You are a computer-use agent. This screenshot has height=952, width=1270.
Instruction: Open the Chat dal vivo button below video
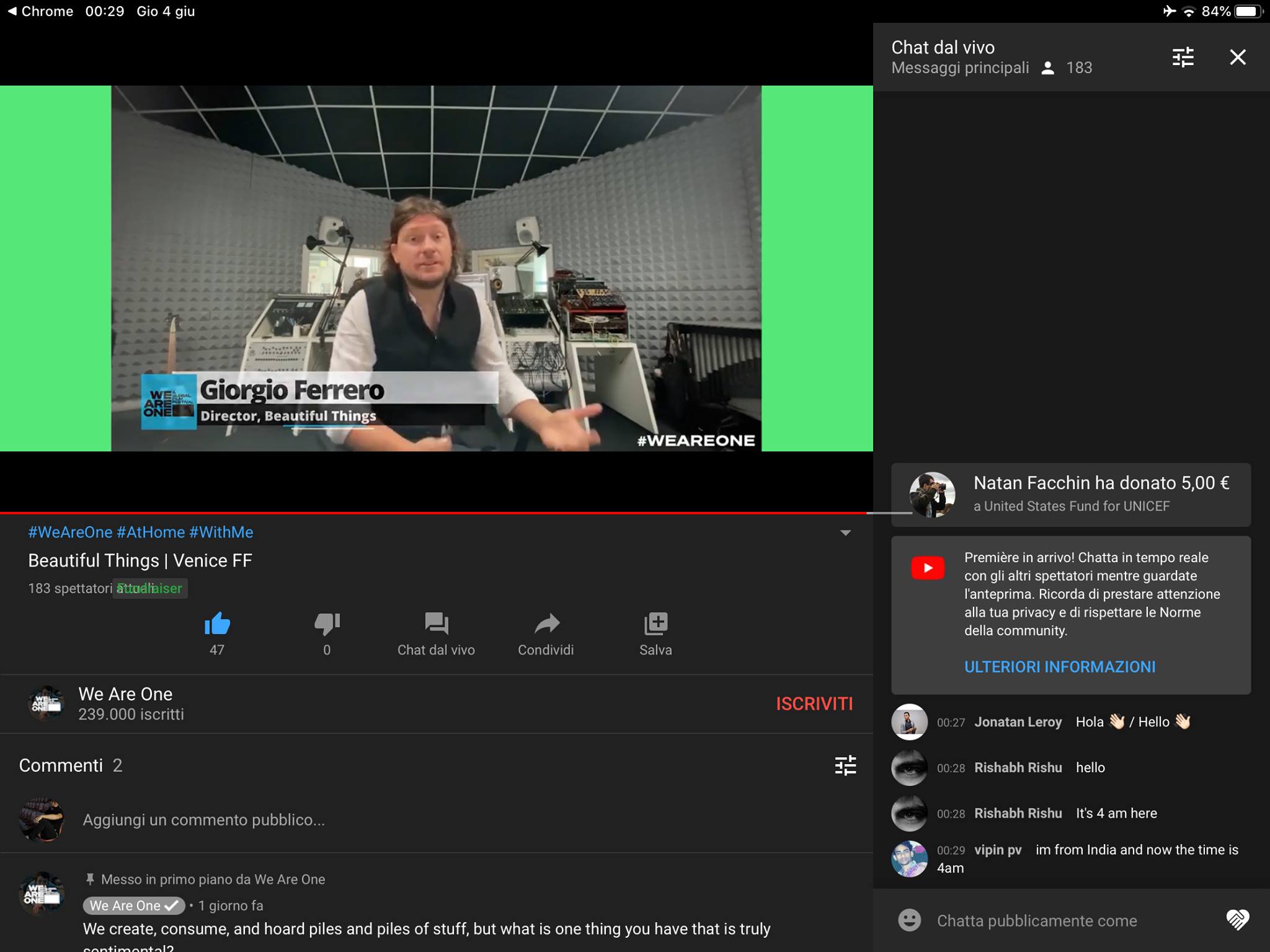tap(436, 633)
